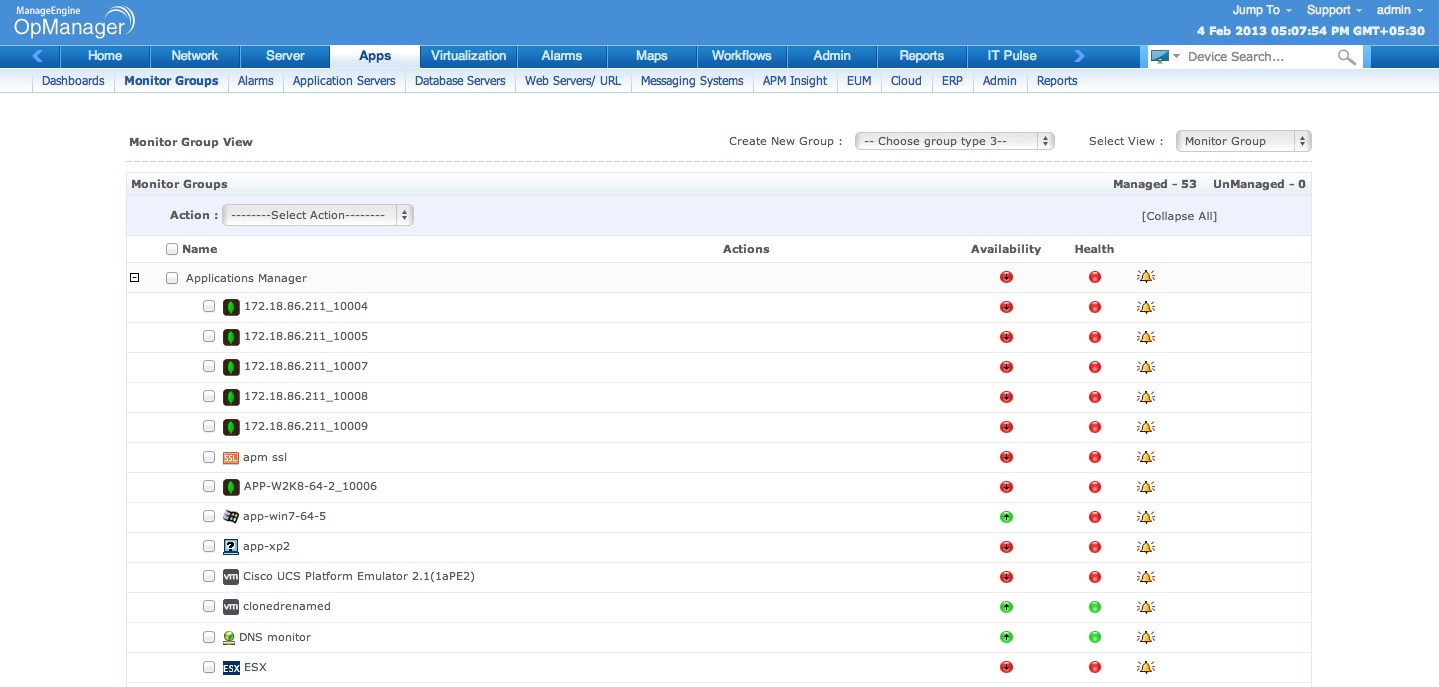Screen dimensions: 1439x687
Task: Open the APM Insight submenu link
Action: click(795, 81)
